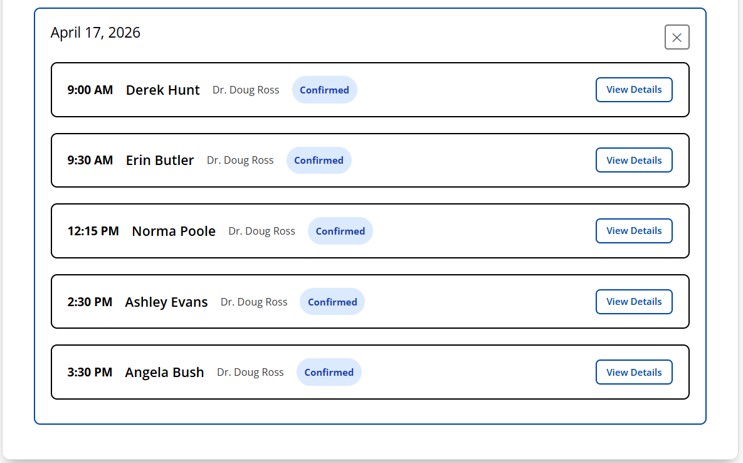743x463 pixels.
Task: Select patient name Angela Bush
Action: point(164,372)
